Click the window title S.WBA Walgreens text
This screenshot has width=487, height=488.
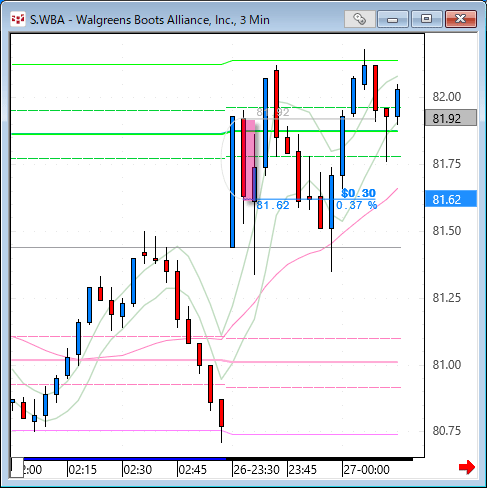[150, 20]
